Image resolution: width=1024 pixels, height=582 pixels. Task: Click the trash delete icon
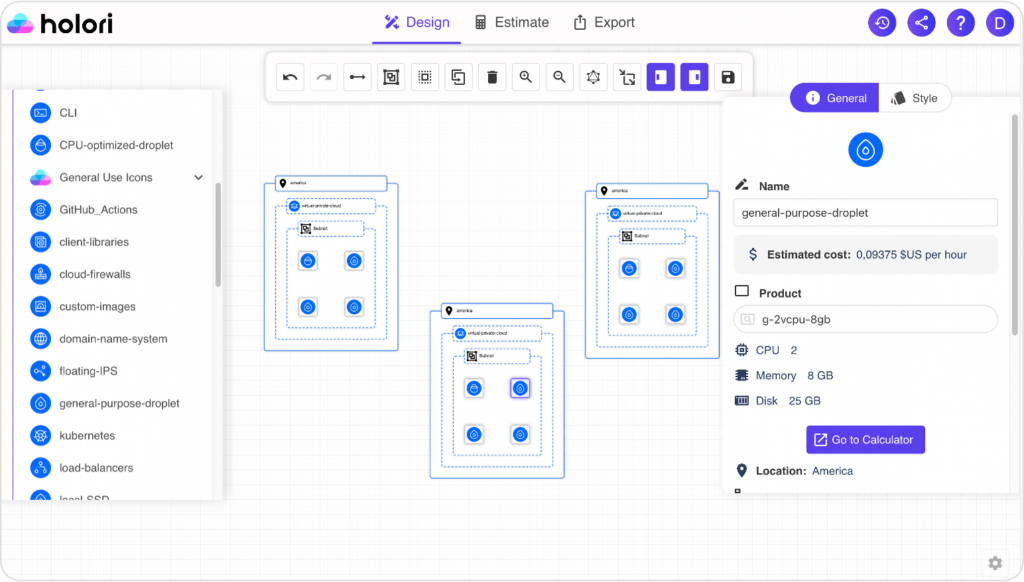(492, 77)
